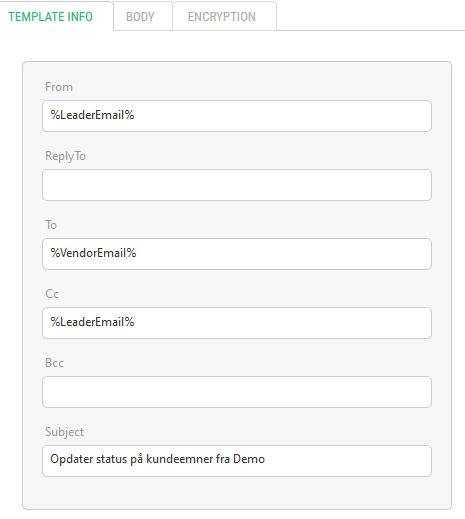465x519 pixels.
Task: Place cursor after %LeaderEmail% in Cc field
Action: tap(135, 322)
